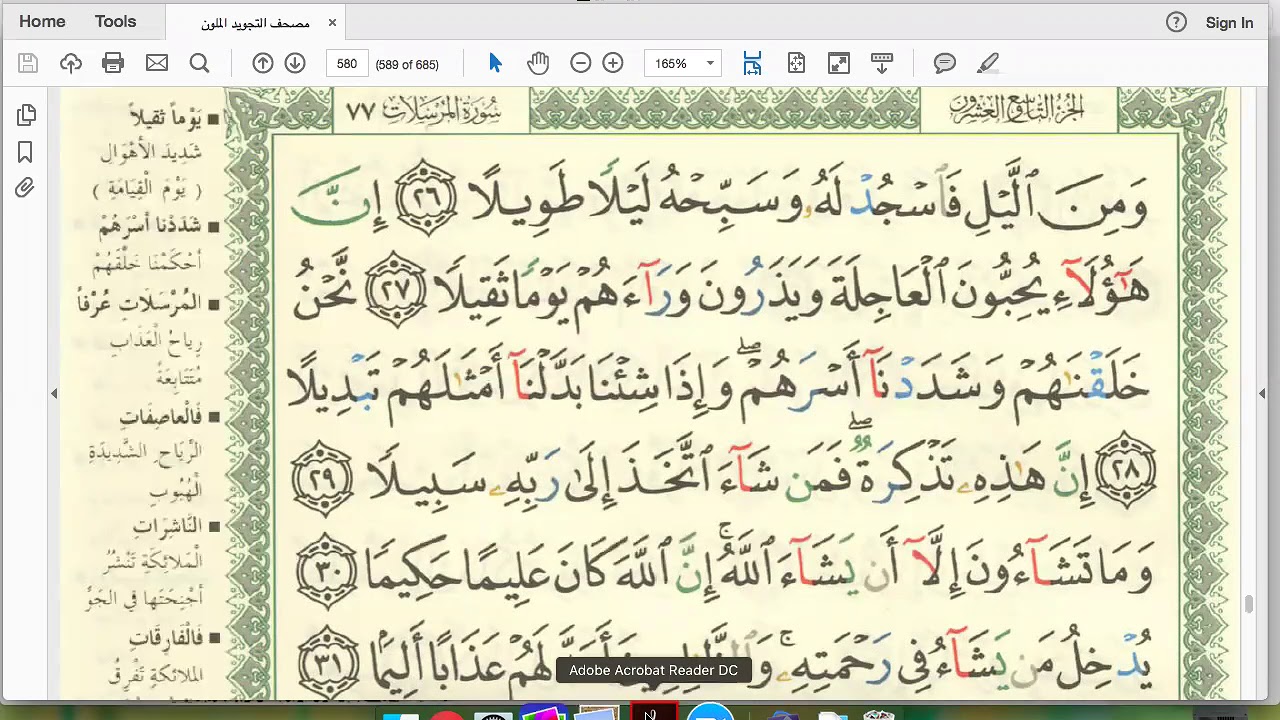Click verse number marker ٢٨
The width and height of the screenshot is (1280, 720).
coord(1126,471)
